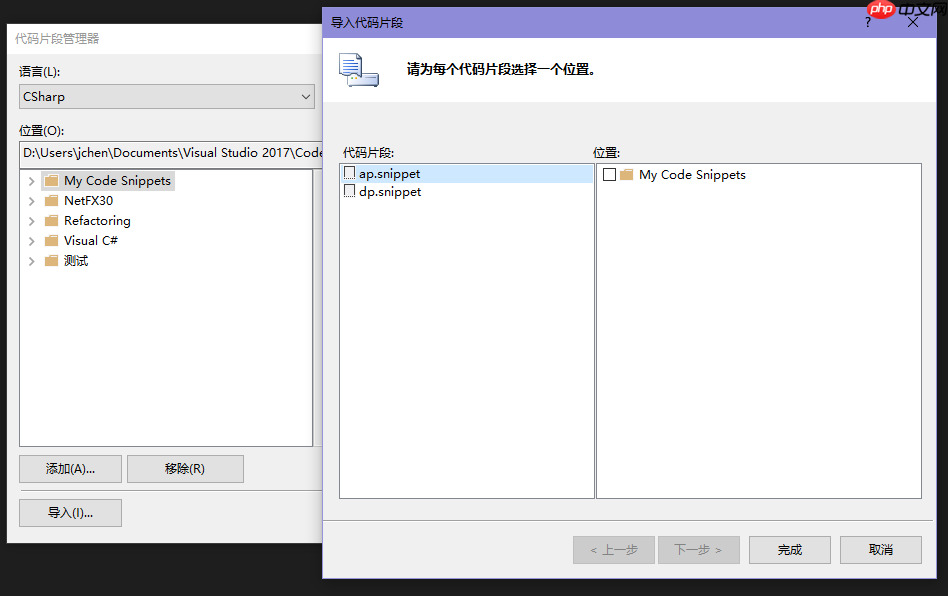Click the 添加(A) button

70,468
